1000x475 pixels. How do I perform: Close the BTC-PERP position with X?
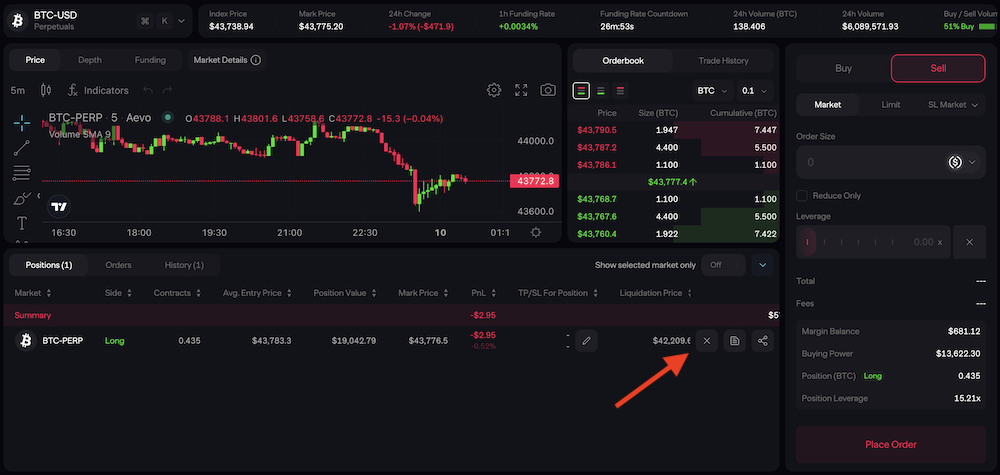(x=707, y=341)
